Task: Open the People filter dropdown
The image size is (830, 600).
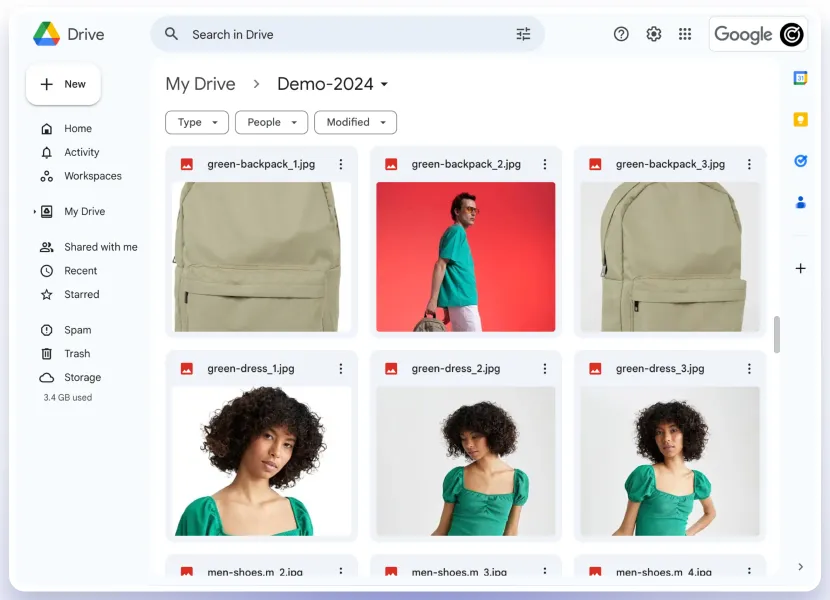Action: coord(271,122)
